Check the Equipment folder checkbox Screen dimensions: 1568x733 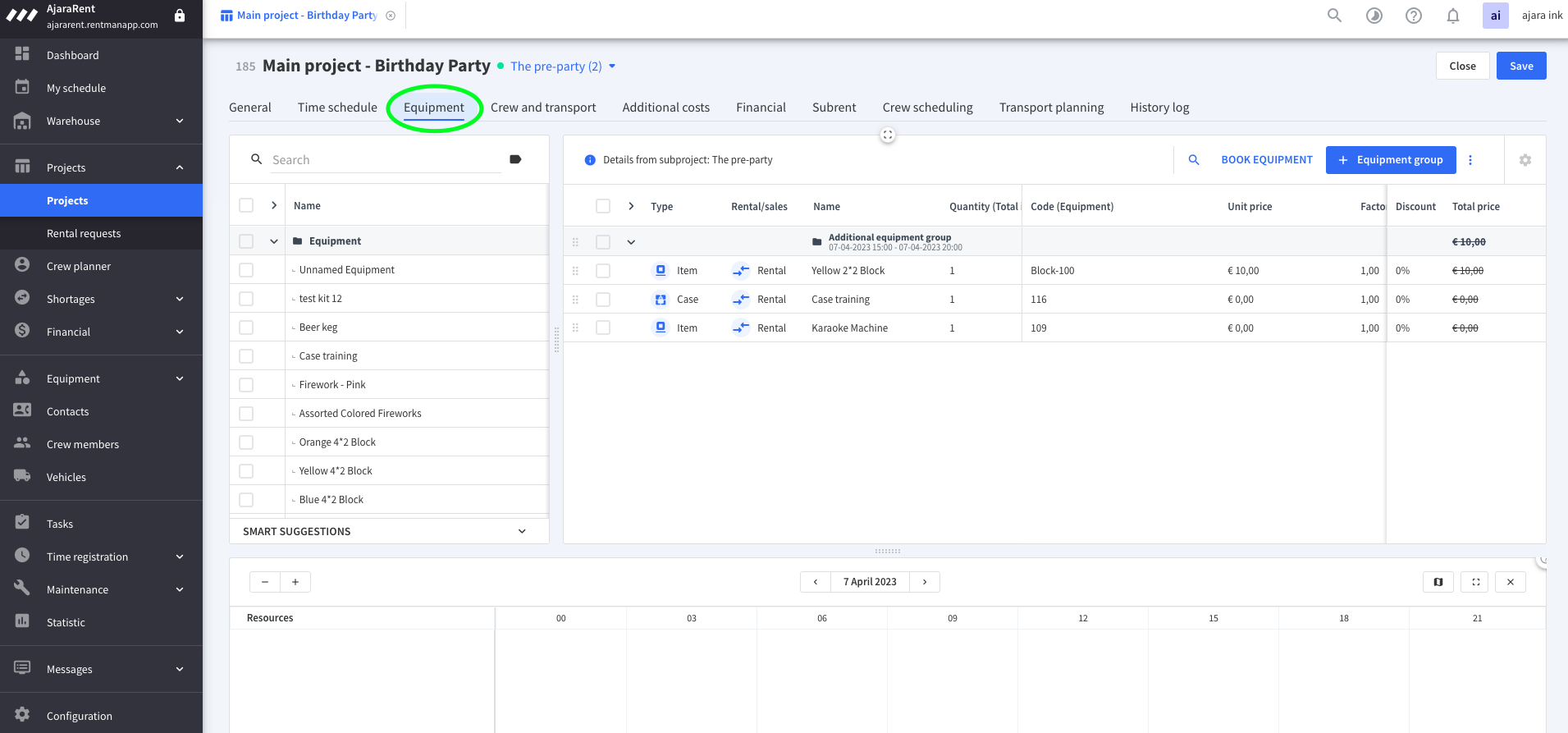(x=246, y=241)
